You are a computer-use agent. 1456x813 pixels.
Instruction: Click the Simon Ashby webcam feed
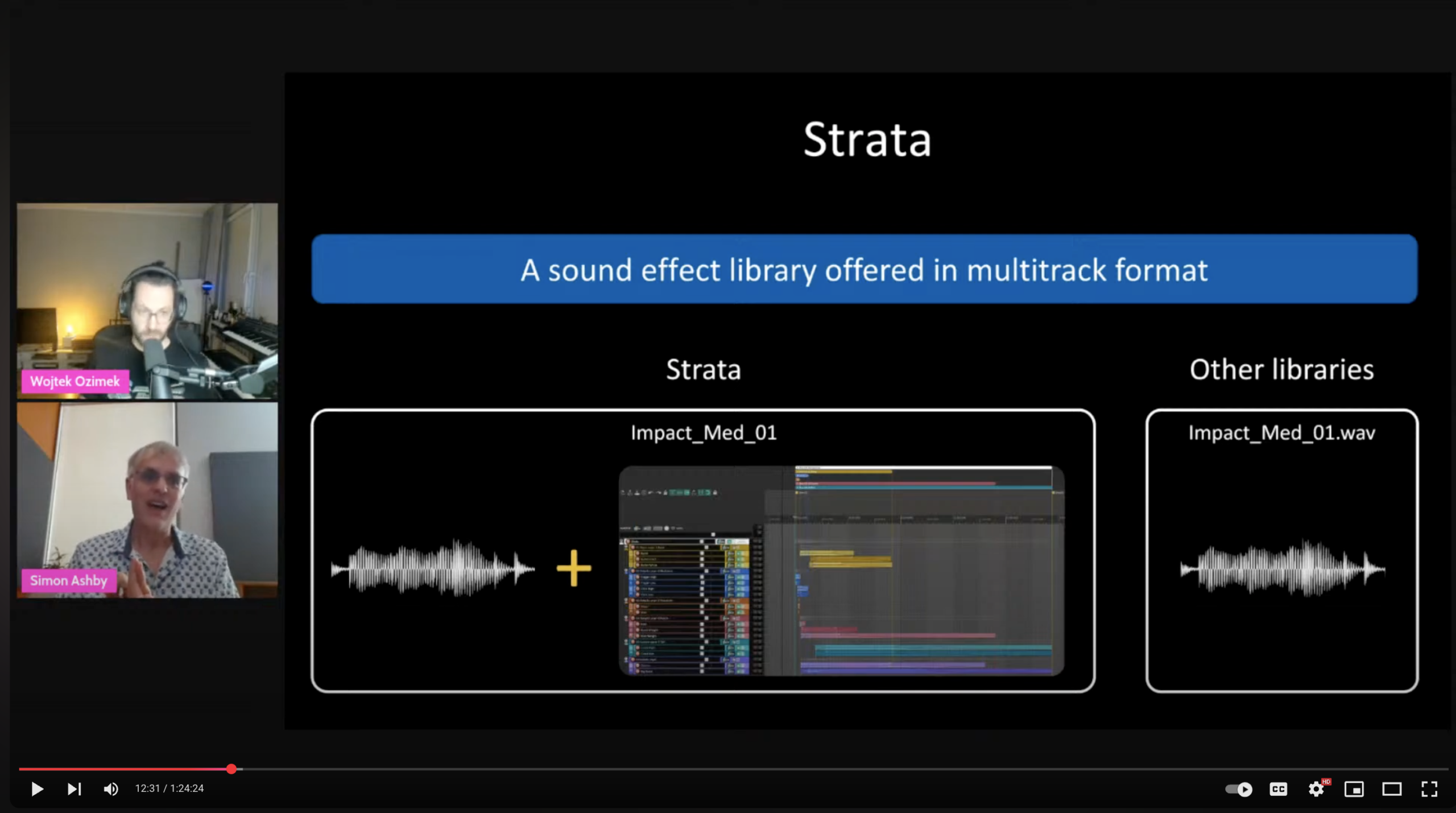tap(147, 500)
